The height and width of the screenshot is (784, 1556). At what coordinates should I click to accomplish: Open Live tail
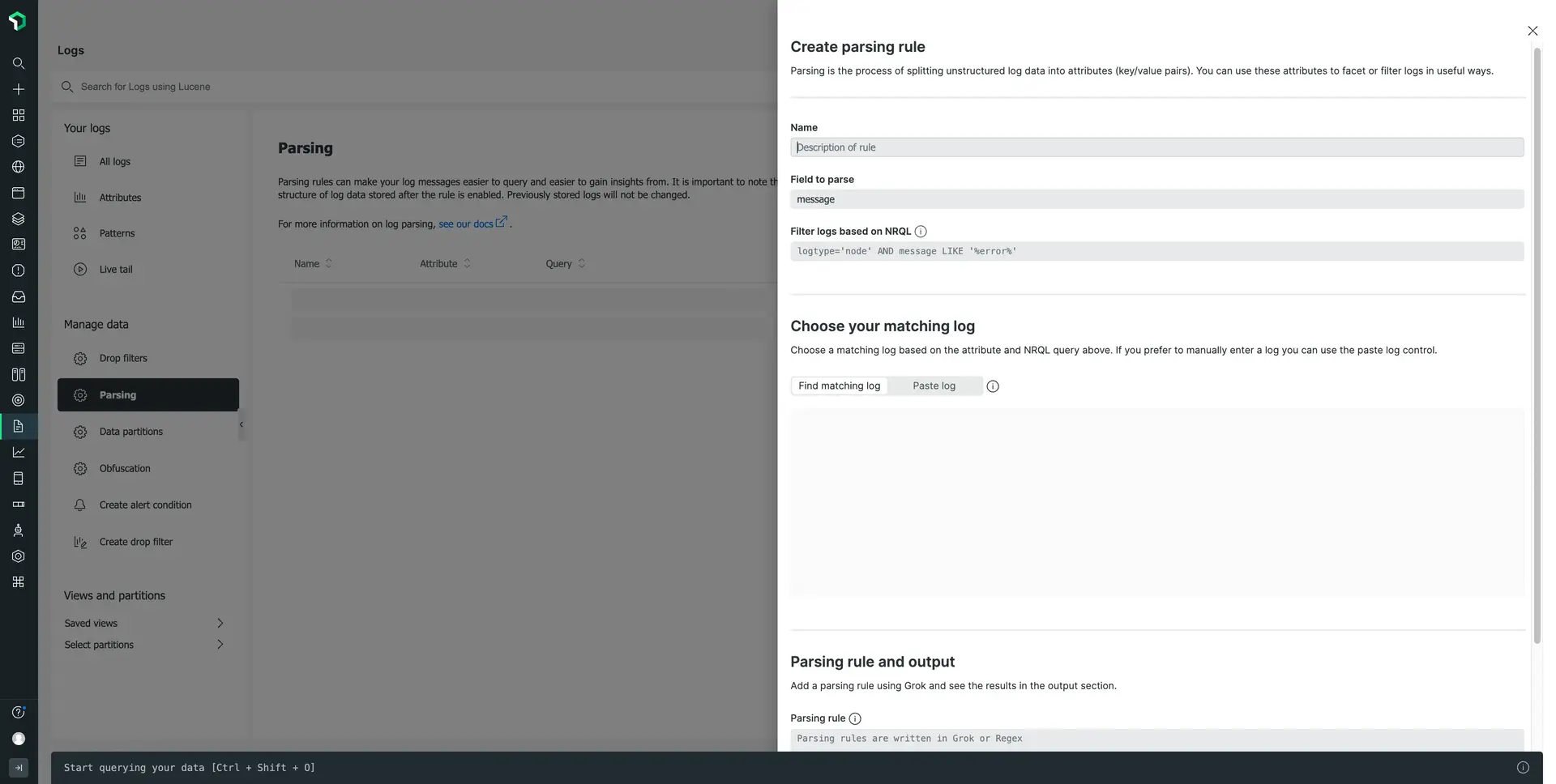[x=148, y=269]
